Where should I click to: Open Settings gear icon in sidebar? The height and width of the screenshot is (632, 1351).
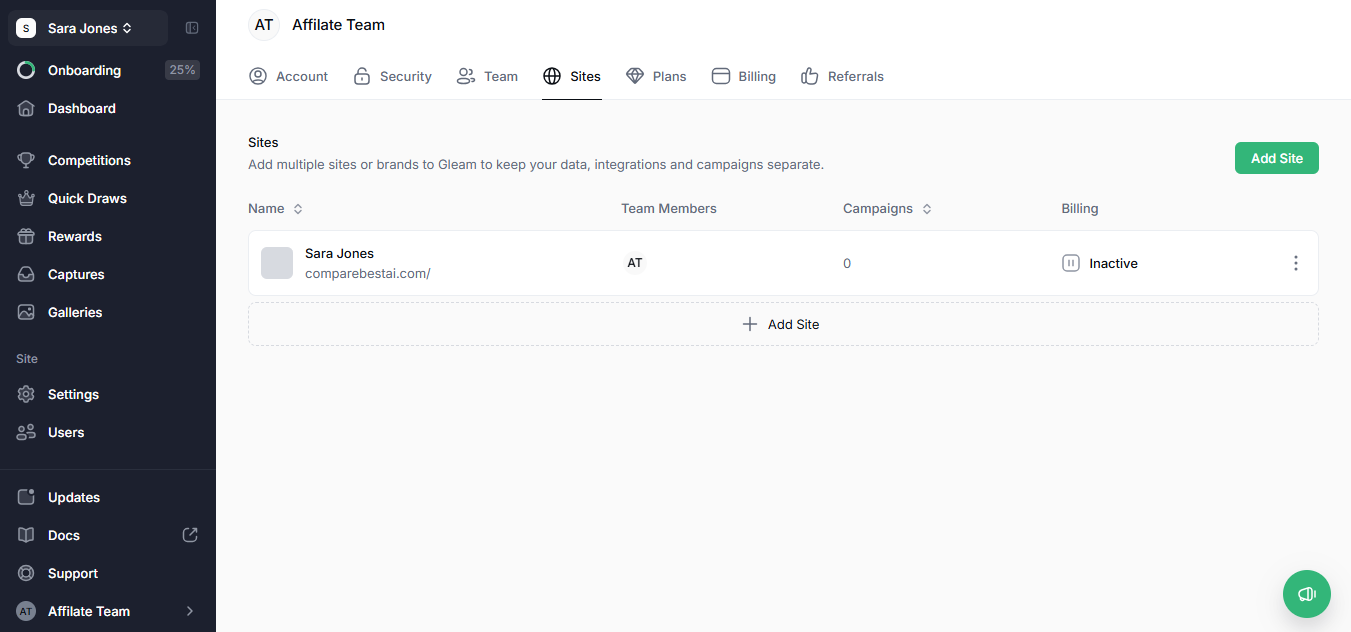pyautogui.click(x=26, y=394)
